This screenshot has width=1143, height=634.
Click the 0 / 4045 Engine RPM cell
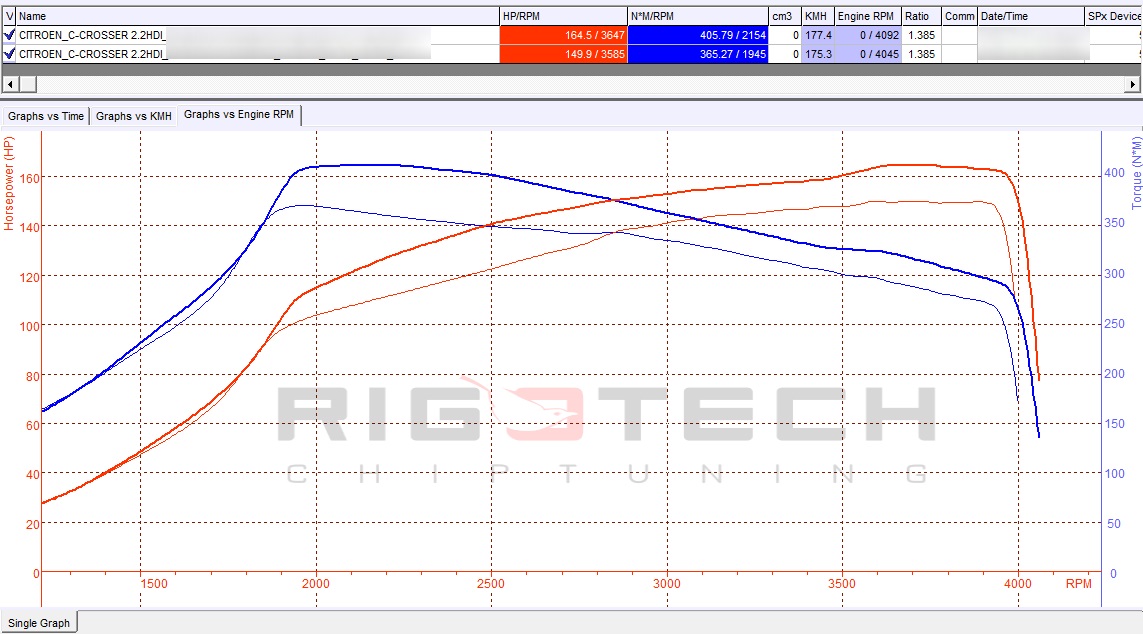pyautogui.click(x=868, y=54)
